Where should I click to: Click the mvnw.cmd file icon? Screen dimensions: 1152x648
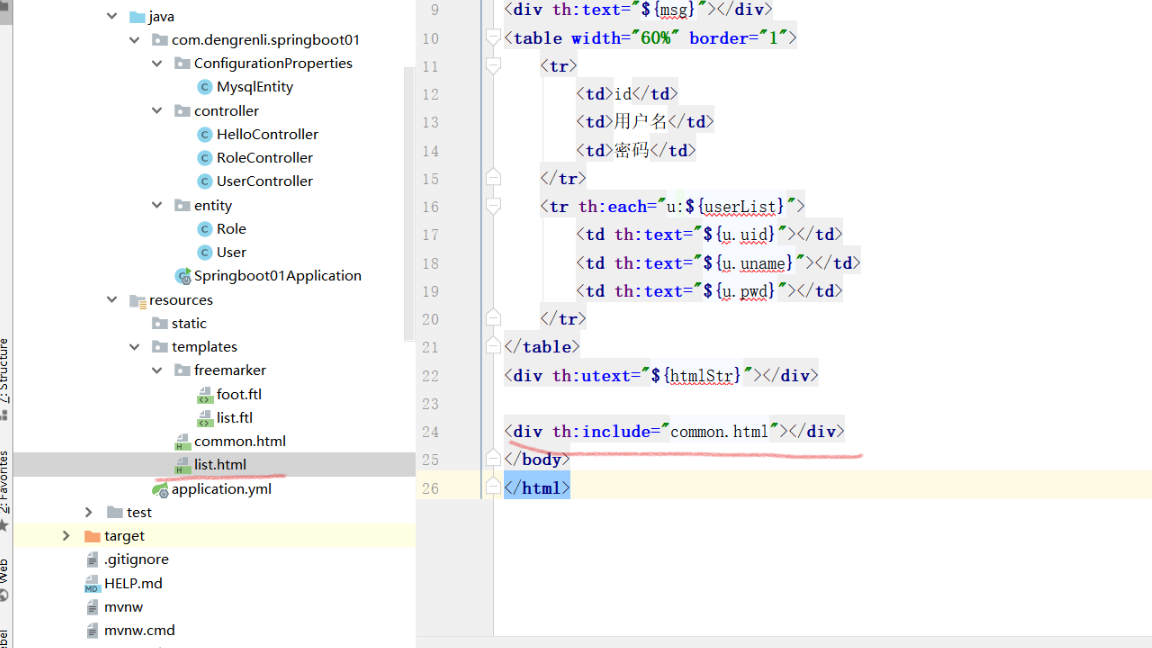(92, 631)
